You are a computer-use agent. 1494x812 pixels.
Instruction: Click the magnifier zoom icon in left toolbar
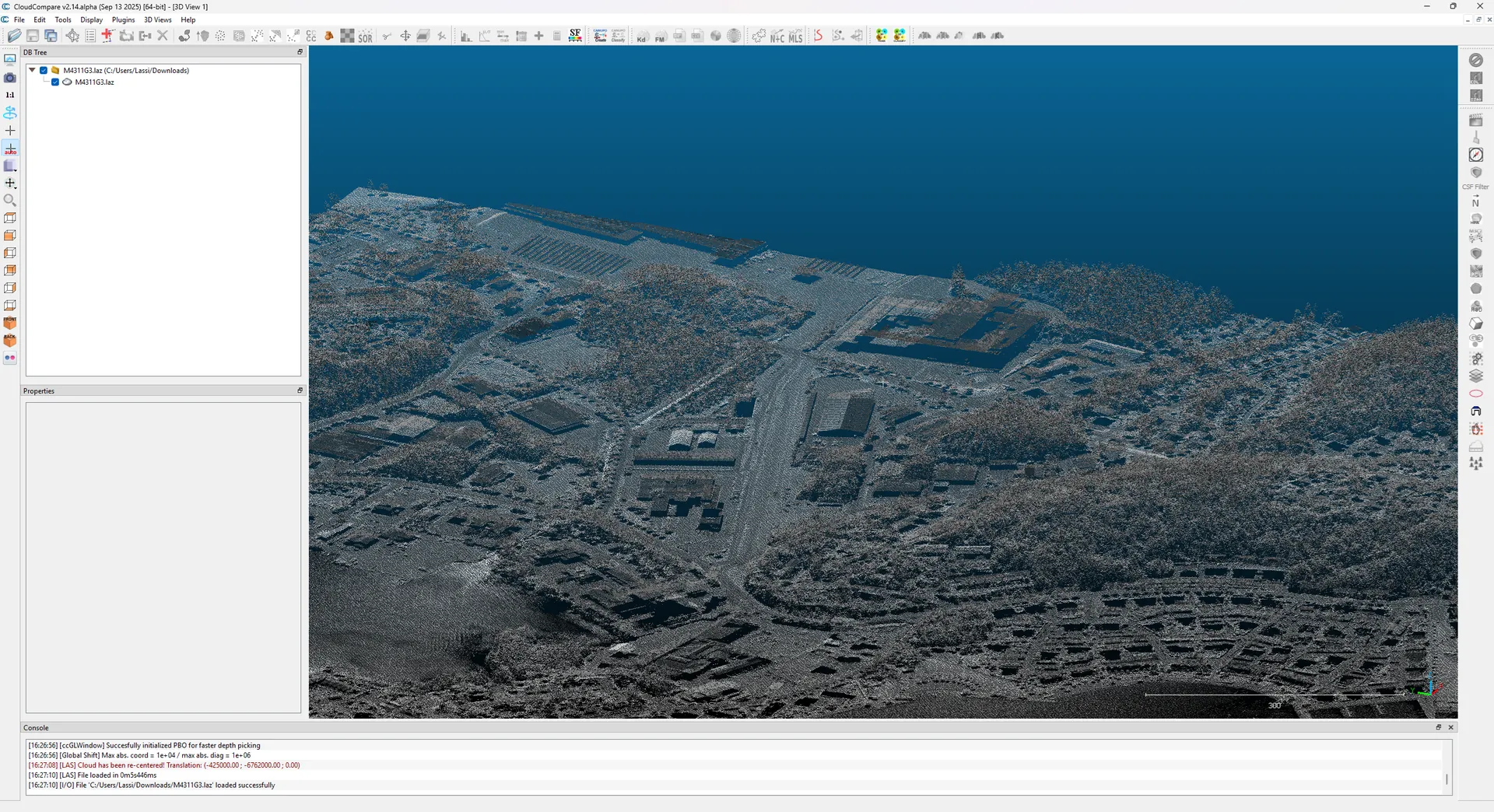[x=10, y=201]
